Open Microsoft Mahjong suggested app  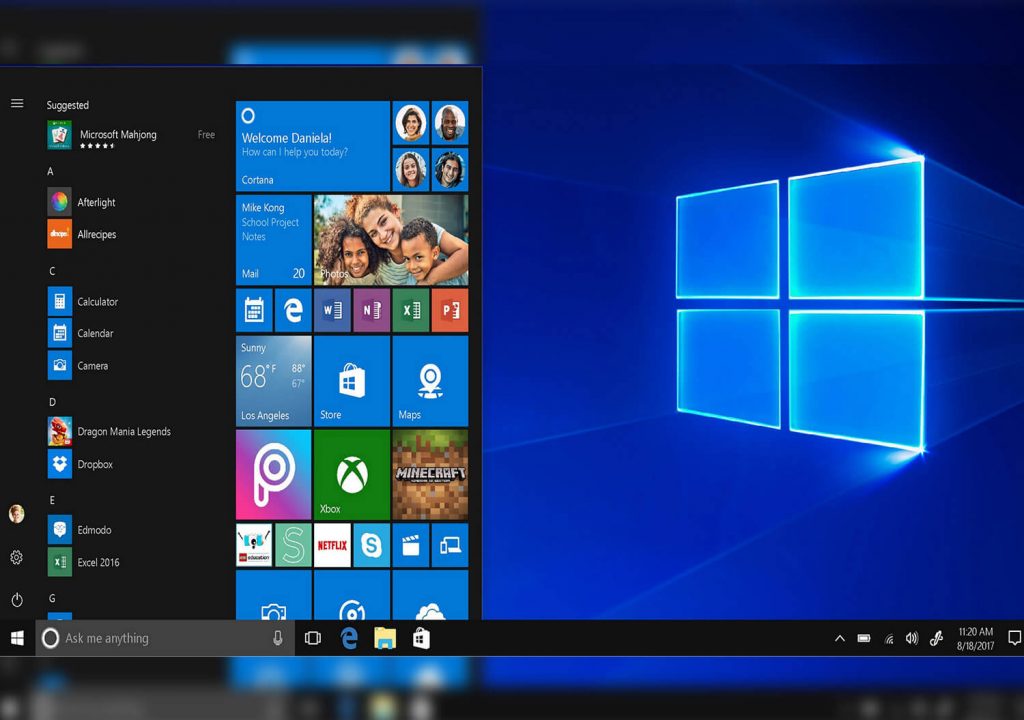(131, 136)
